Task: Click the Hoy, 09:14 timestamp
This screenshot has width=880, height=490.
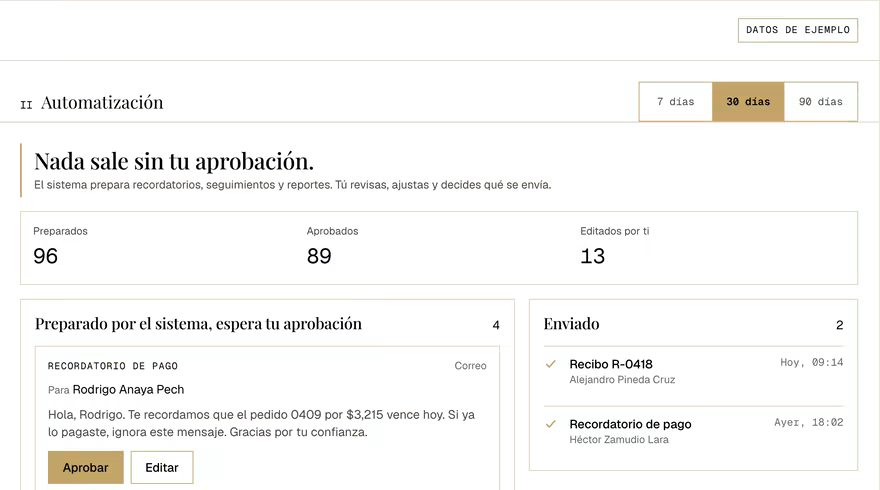Action: click(812, 363)
